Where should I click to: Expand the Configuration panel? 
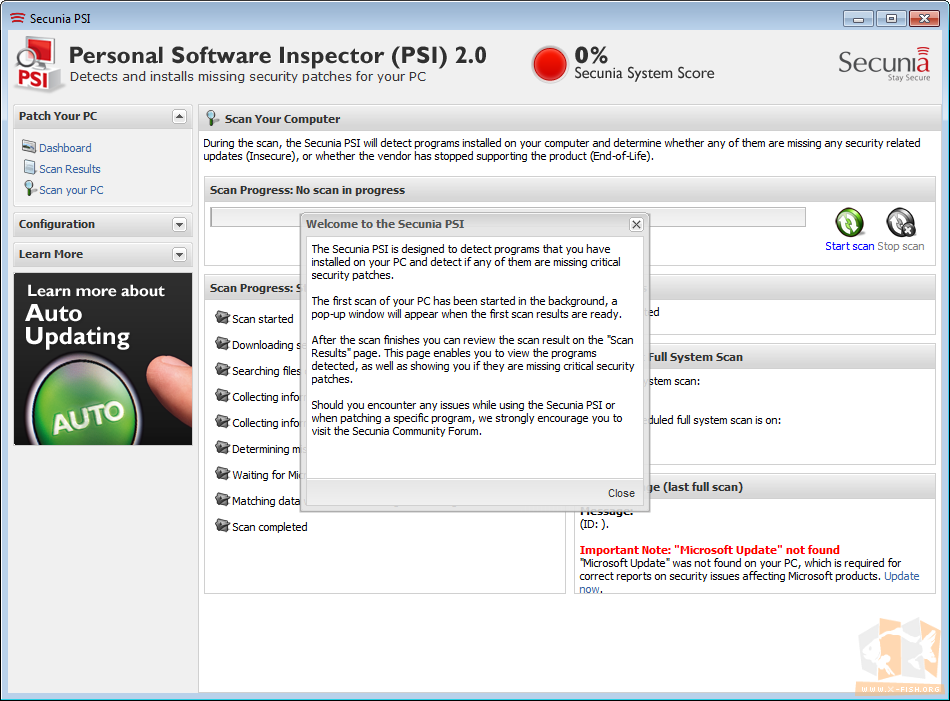point(179,224)
